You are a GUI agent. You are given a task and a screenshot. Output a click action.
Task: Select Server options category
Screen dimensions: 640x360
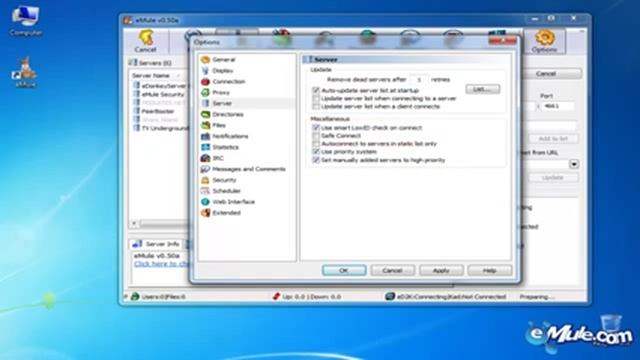click(x=222, y=104)
